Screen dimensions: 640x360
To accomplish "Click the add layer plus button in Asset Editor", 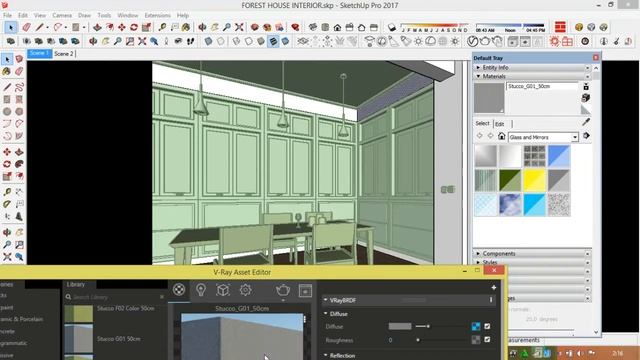I will pos(493,287).
